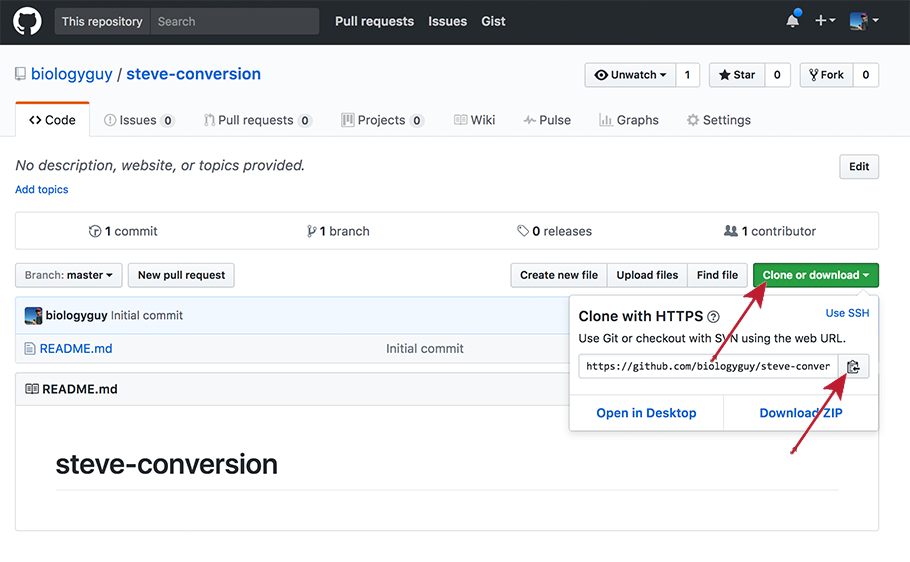Viewport: 910px width, 562px height.
Task: Click the GitHub Octocat logo
Action: 27,21
